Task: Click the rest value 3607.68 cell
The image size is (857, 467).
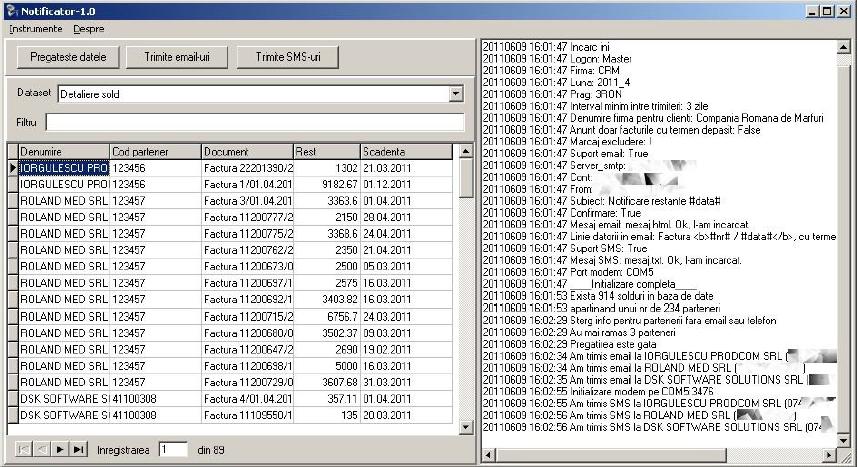Action: click(x=327, y=382)
